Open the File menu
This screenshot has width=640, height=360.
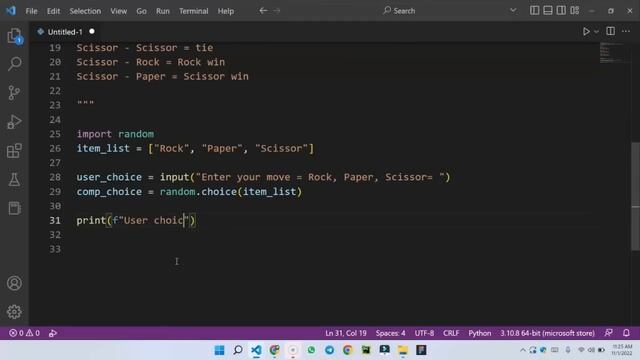[31, 11]
